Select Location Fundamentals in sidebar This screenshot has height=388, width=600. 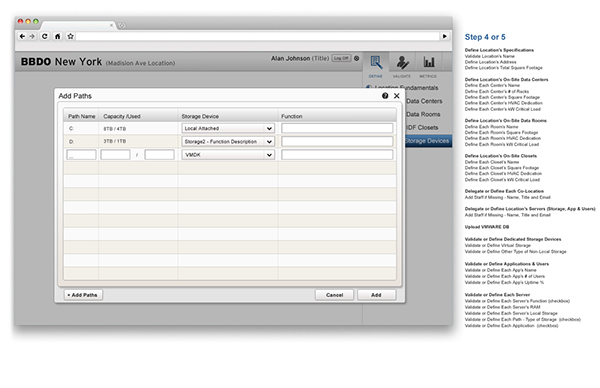tap(406, 88)
